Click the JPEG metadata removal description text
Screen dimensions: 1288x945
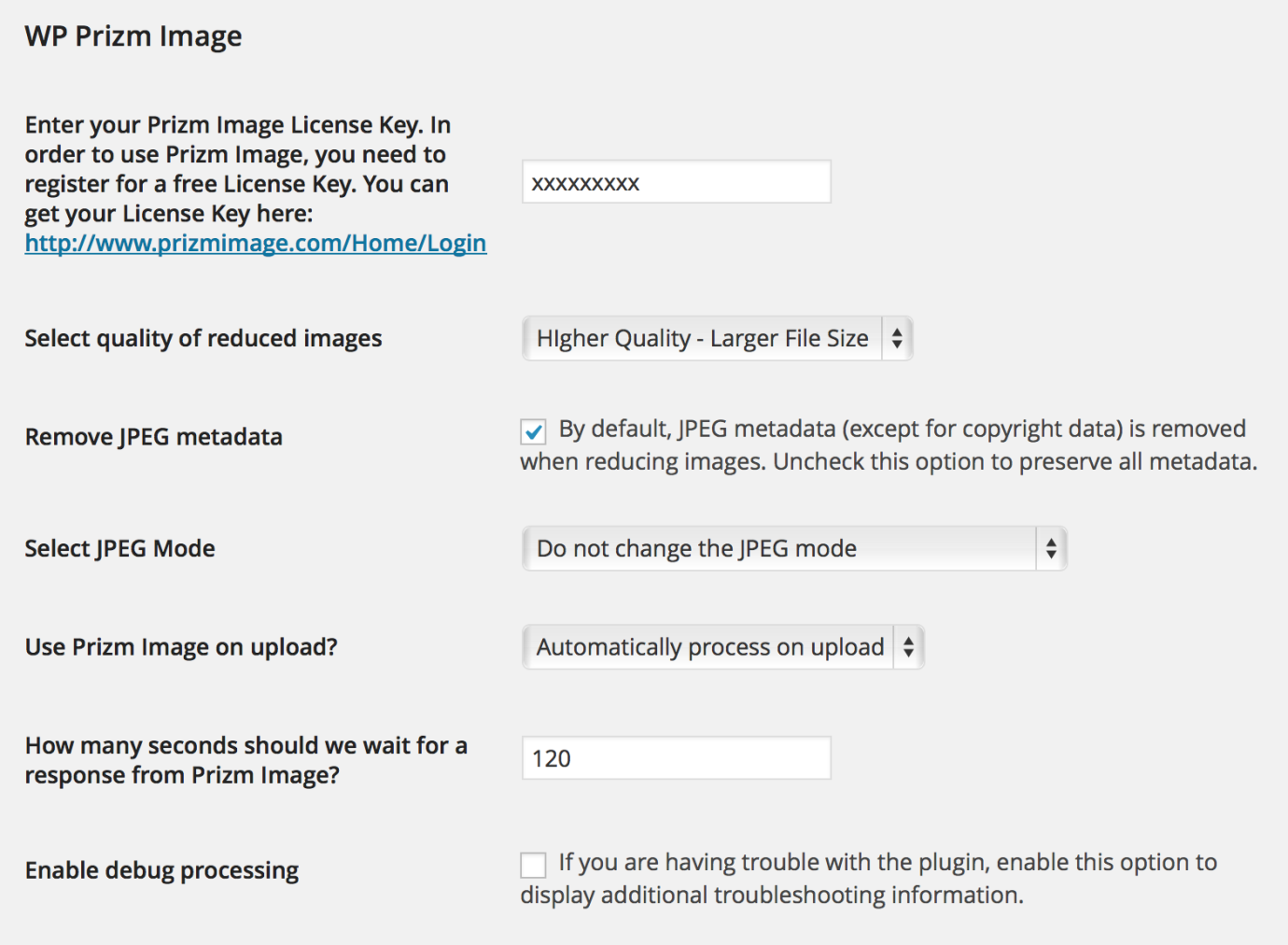[889, 445]
